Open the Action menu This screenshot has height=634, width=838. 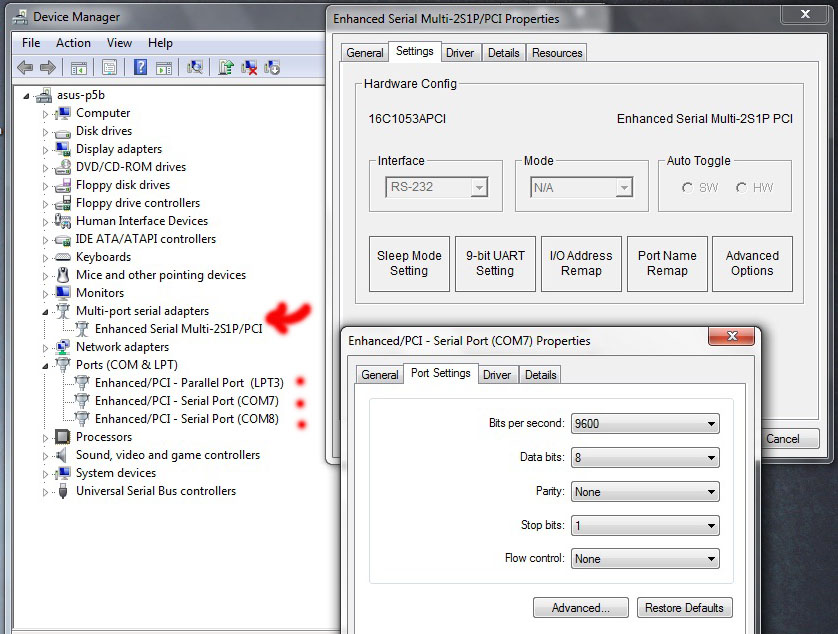tap(73, 43)
